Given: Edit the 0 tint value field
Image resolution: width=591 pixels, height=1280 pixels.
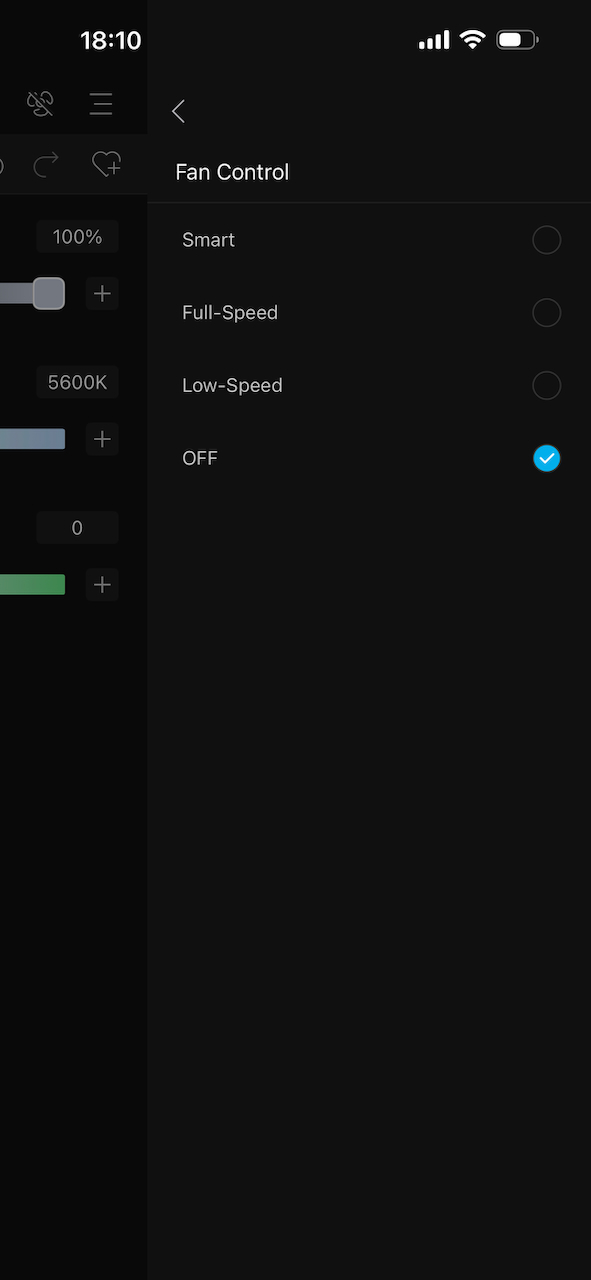Looking at the screenshot, I should (x=77, y=527).
